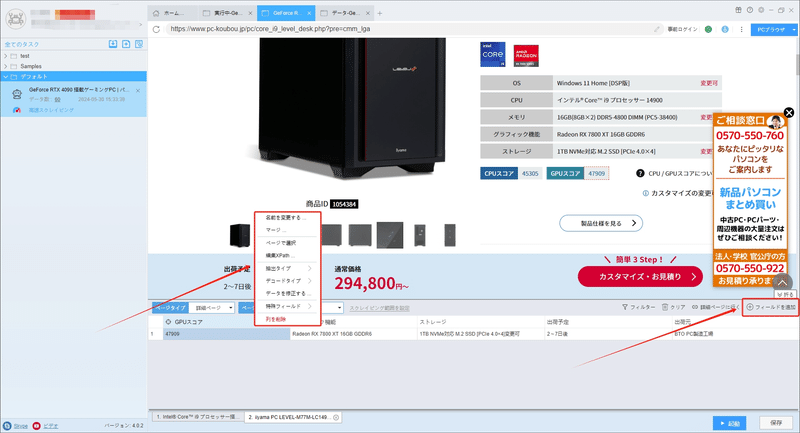Select the glass side panel thumbnail image

click(x=390, y=235)
